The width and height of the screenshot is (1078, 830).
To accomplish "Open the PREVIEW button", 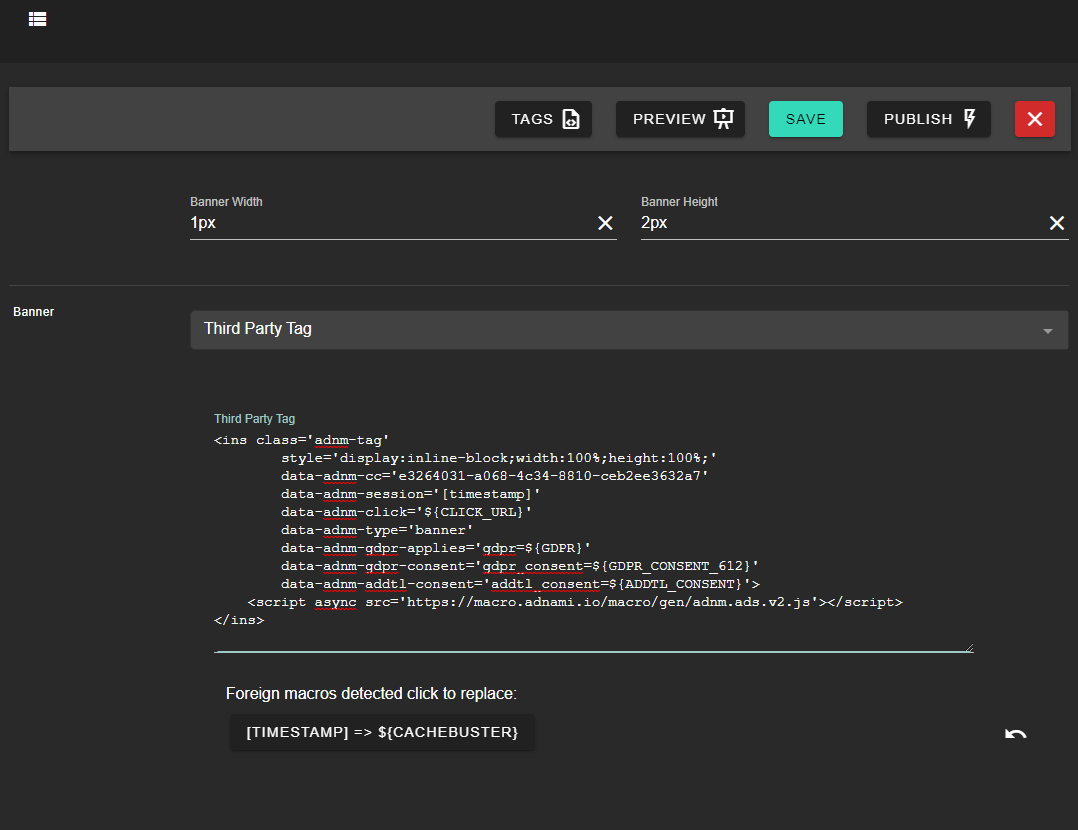I will [x=680, y=119].
